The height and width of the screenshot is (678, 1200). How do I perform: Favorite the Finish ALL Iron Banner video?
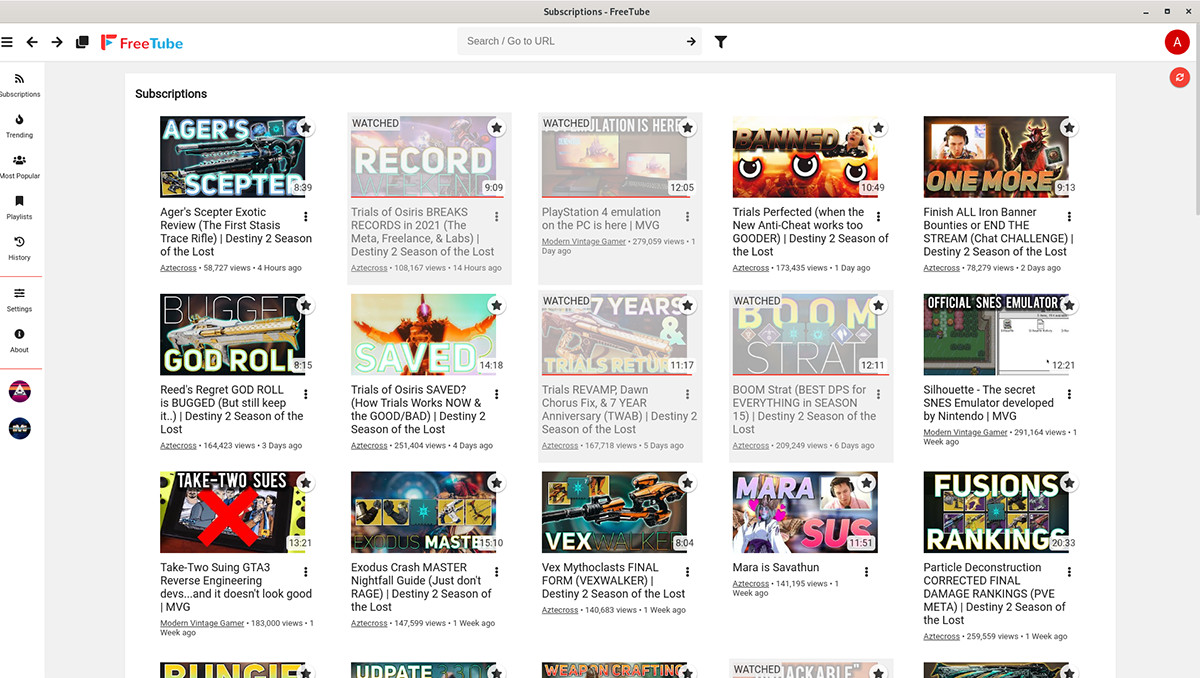[1069, 128]
